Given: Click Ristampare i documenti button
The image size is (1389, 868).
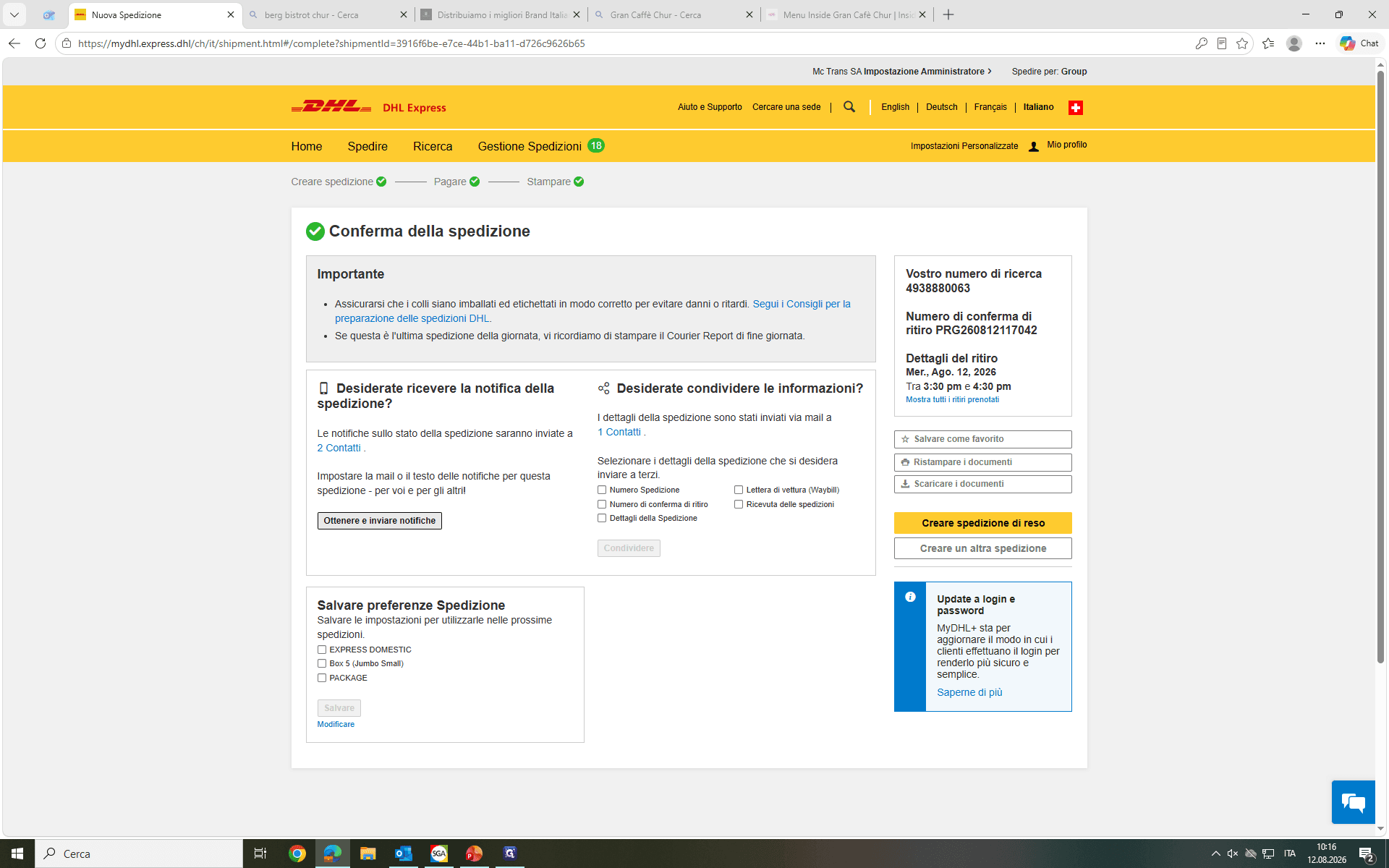Looking at the screenshot, I should [982, 462].
